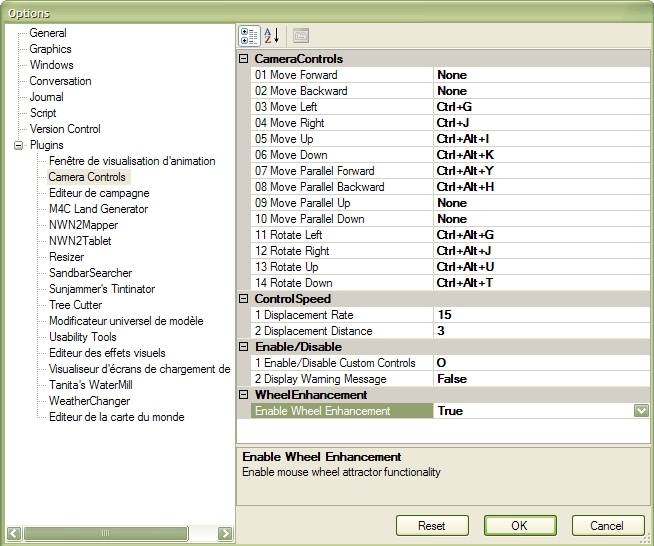Open the Version Control settings
This screenshot has height=546, width=654.
pos(65,129)
